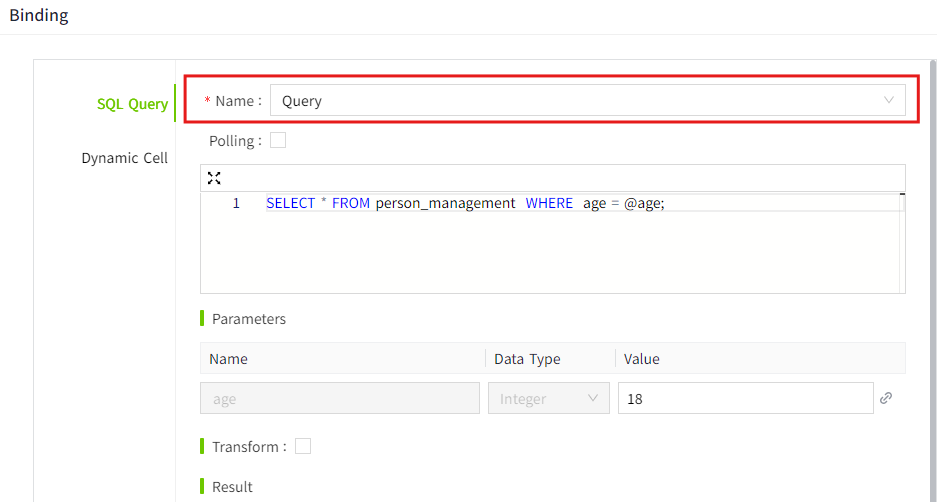937x502 pixels.
Task: Click the Data Type column header
Action: click(528, 359)
